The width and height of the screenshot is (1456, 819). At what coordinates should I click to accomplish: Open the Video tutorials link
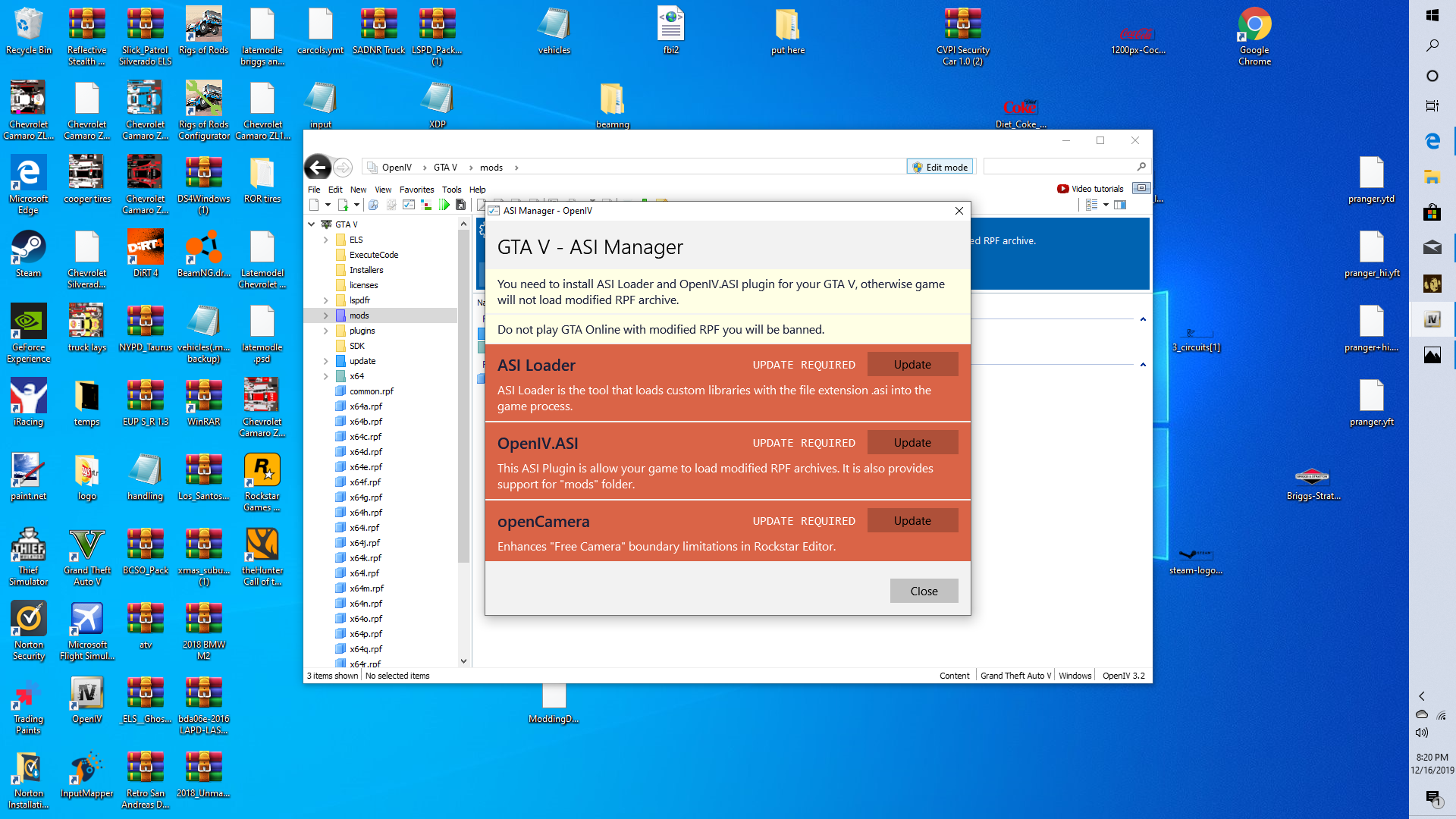(x=1090, y=189)
